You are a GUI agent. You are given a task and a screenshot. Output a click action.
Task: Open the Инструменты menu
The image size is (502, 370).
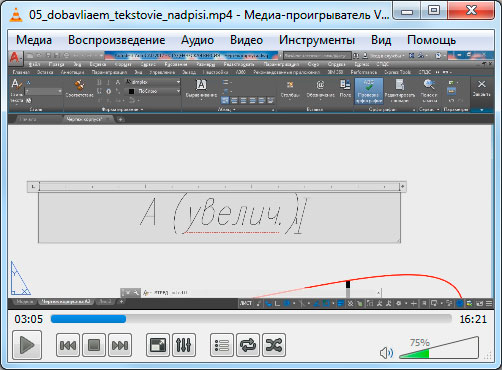(317, 40)
